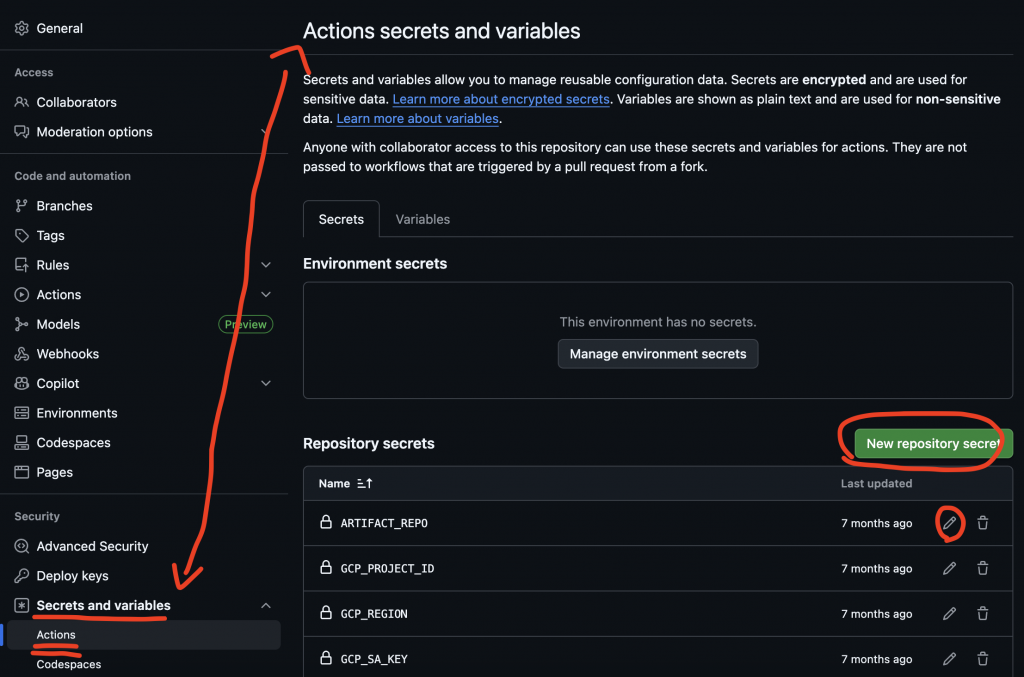This screenshot has width=1024, height=677.
Task: Click the Copilot icon in sidebar
Action: 22,383
